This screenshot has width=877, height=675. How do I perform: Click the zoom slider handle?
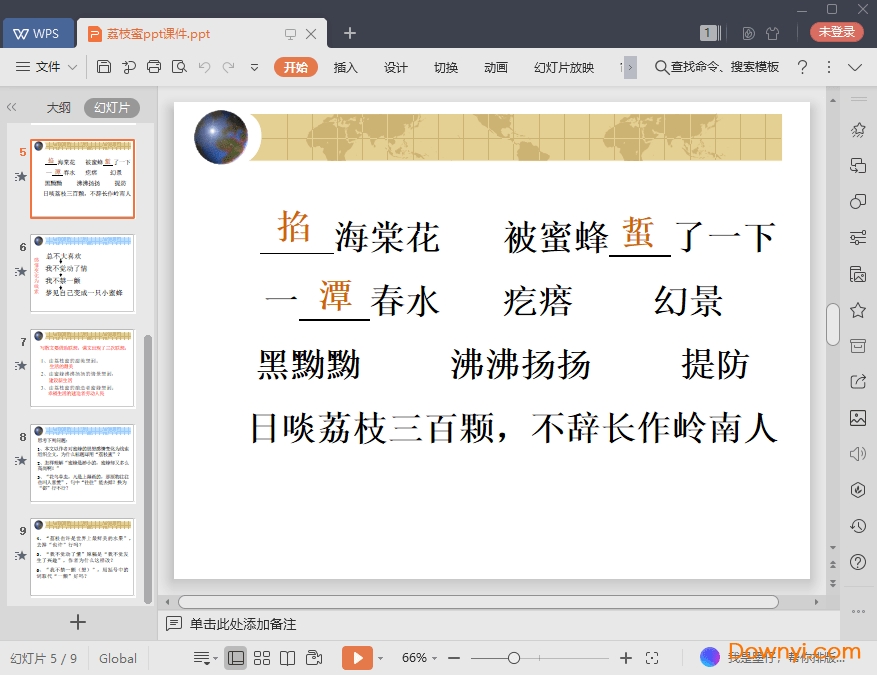click(x=514, y=658)
